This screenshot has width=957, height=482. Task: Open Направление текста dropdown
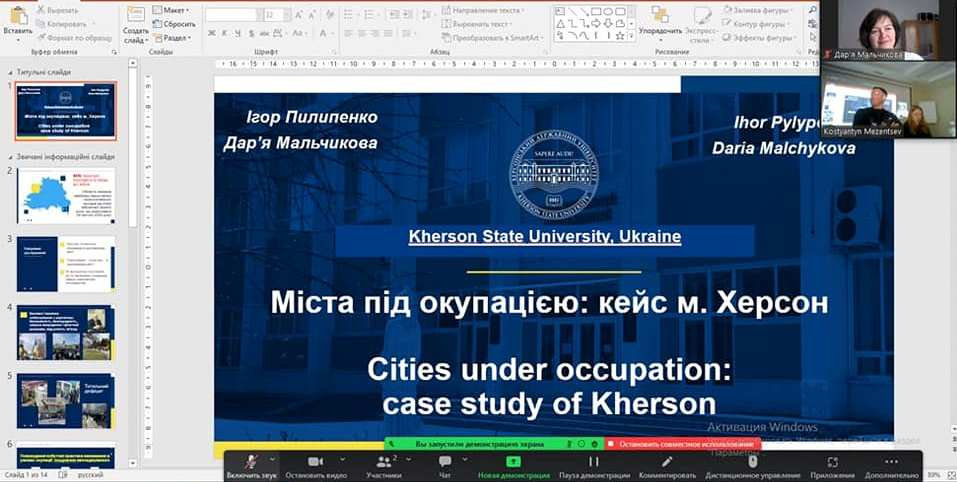[x=483, y=10]
